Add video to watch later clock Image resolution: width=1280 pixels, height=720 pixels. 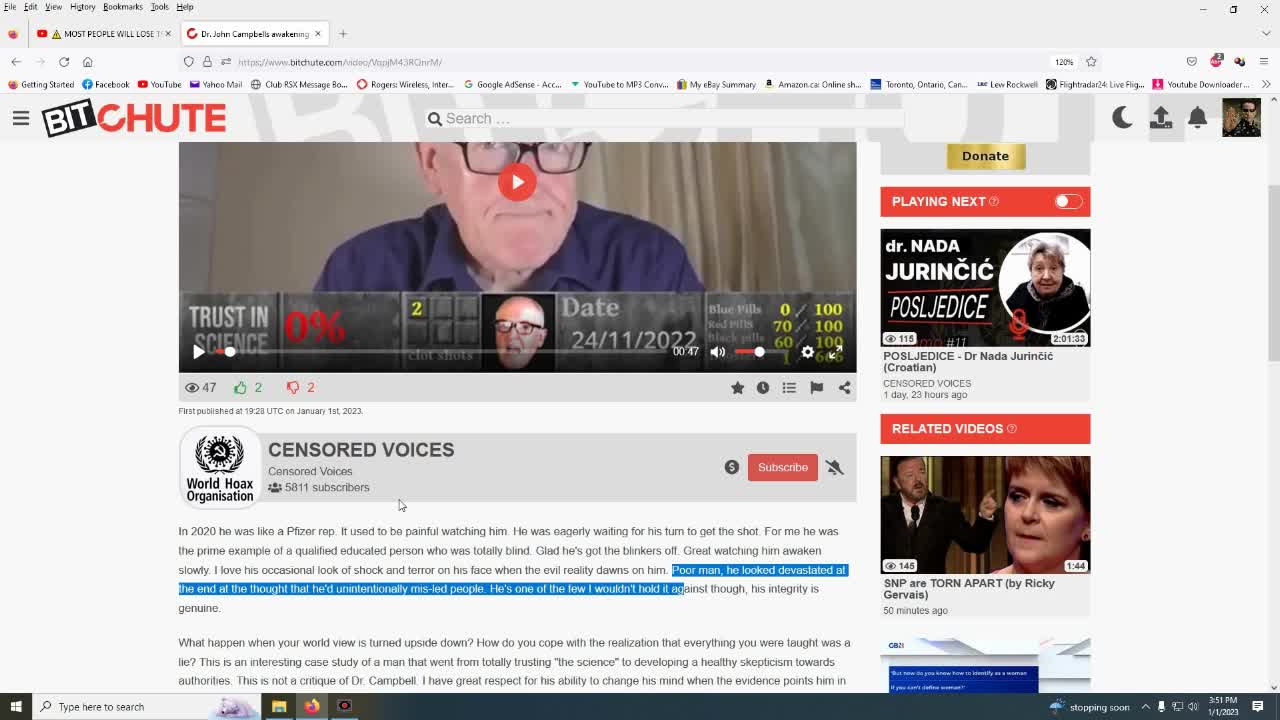click(x=763, y=387)
